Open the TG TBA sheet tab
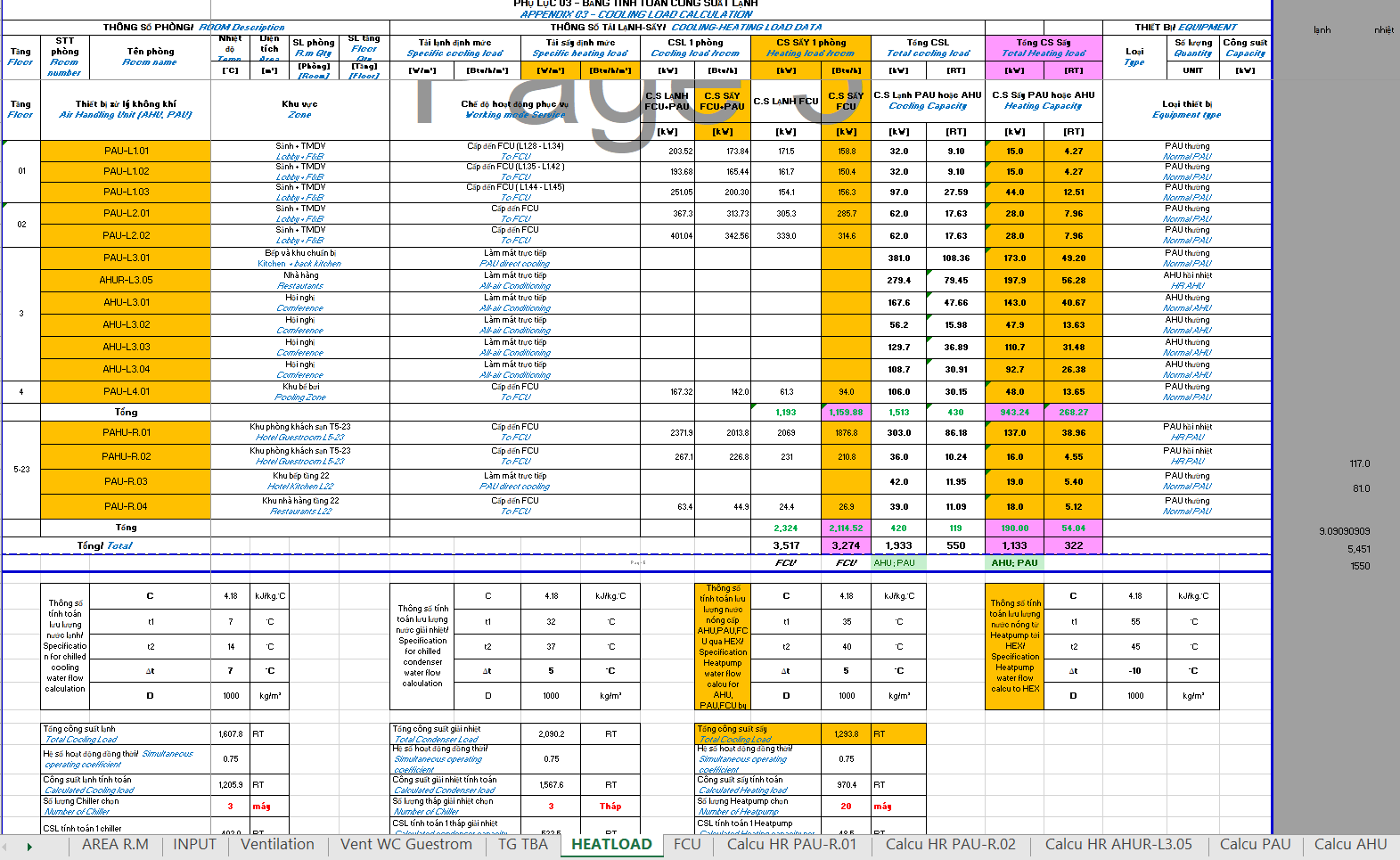The width and height of the screenshot is (1400, 860). point(522,845)
